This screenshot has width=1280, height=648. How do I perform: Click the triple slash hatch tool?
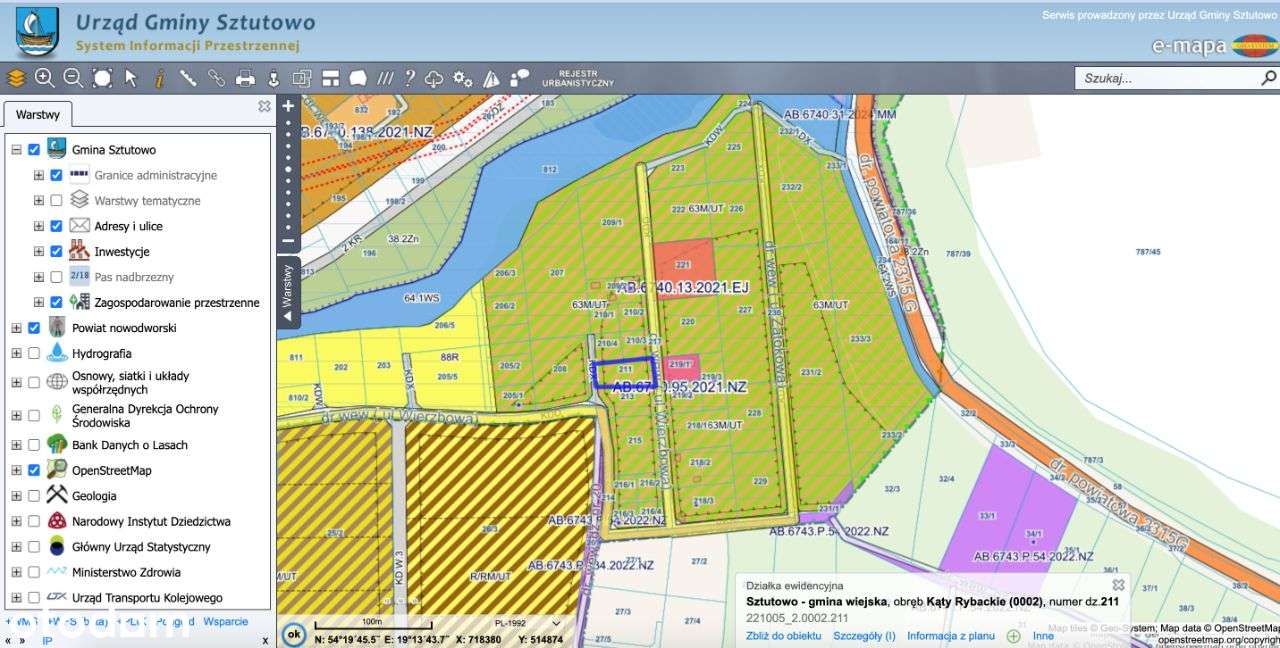(385, 78)
